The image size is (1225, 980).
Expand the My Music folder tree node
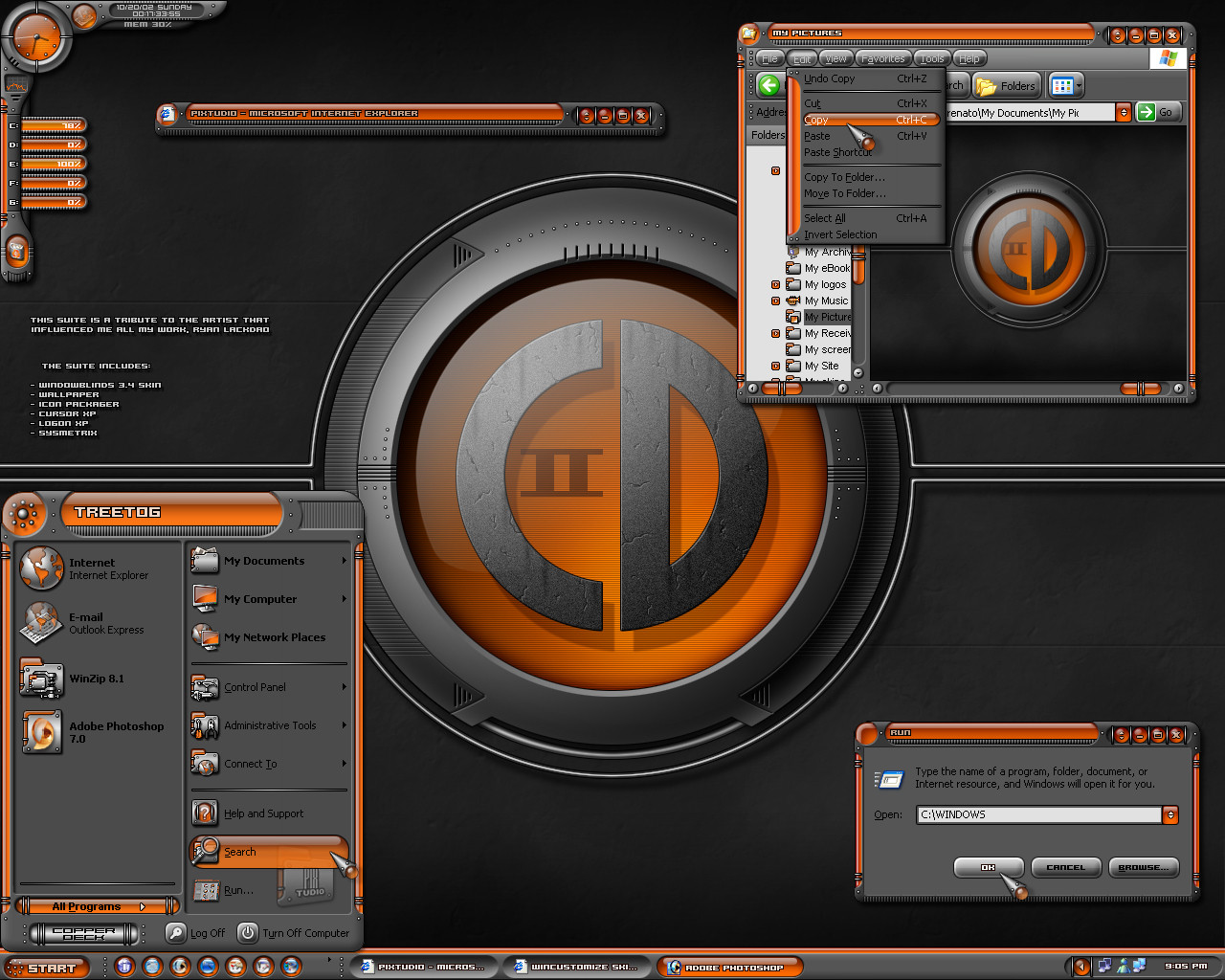tap(775, 301)
